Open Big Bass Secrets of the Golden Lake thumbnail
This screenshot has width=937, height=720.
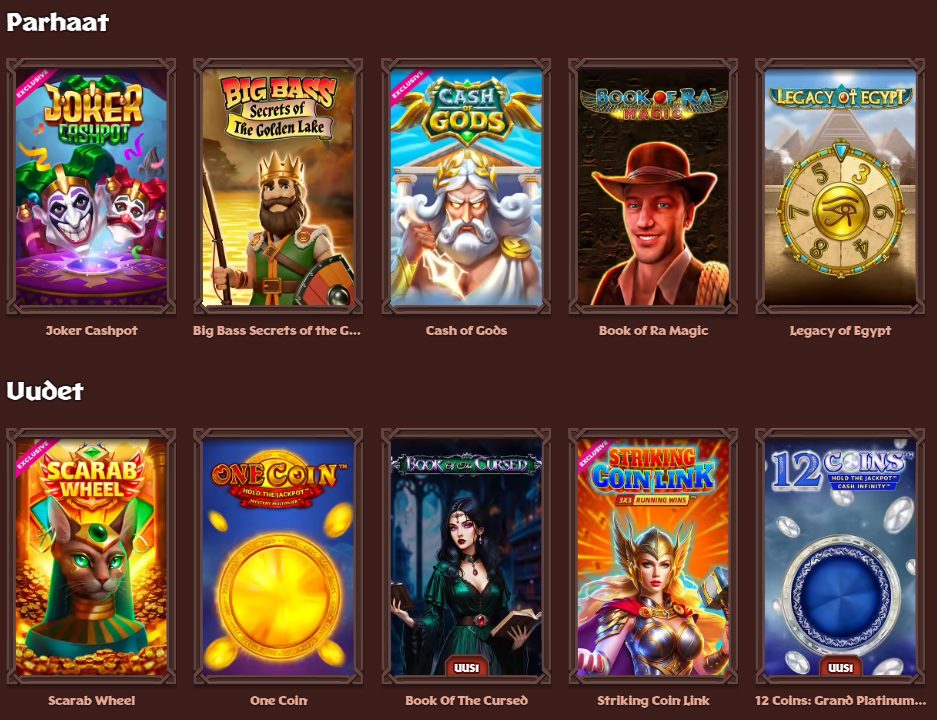[278, 186]
